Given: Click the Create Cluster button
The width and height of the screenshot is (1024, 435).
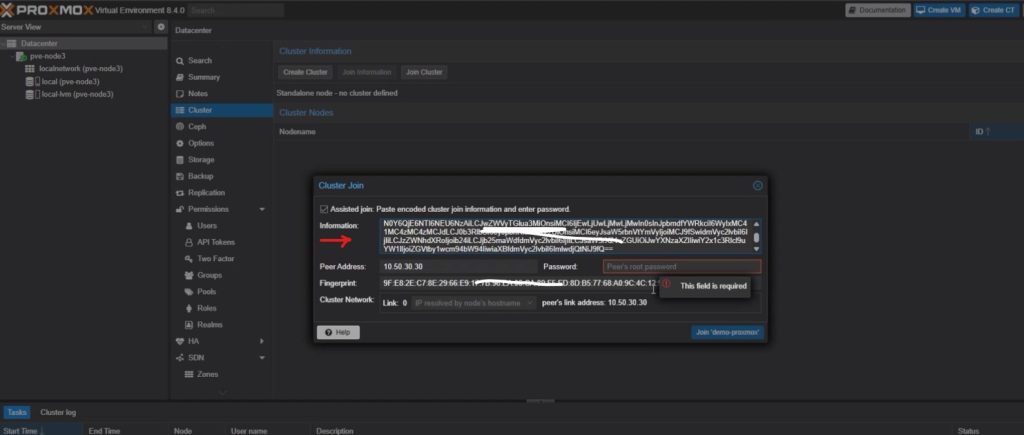Looking at the screenshot, I should click(304, 72).
